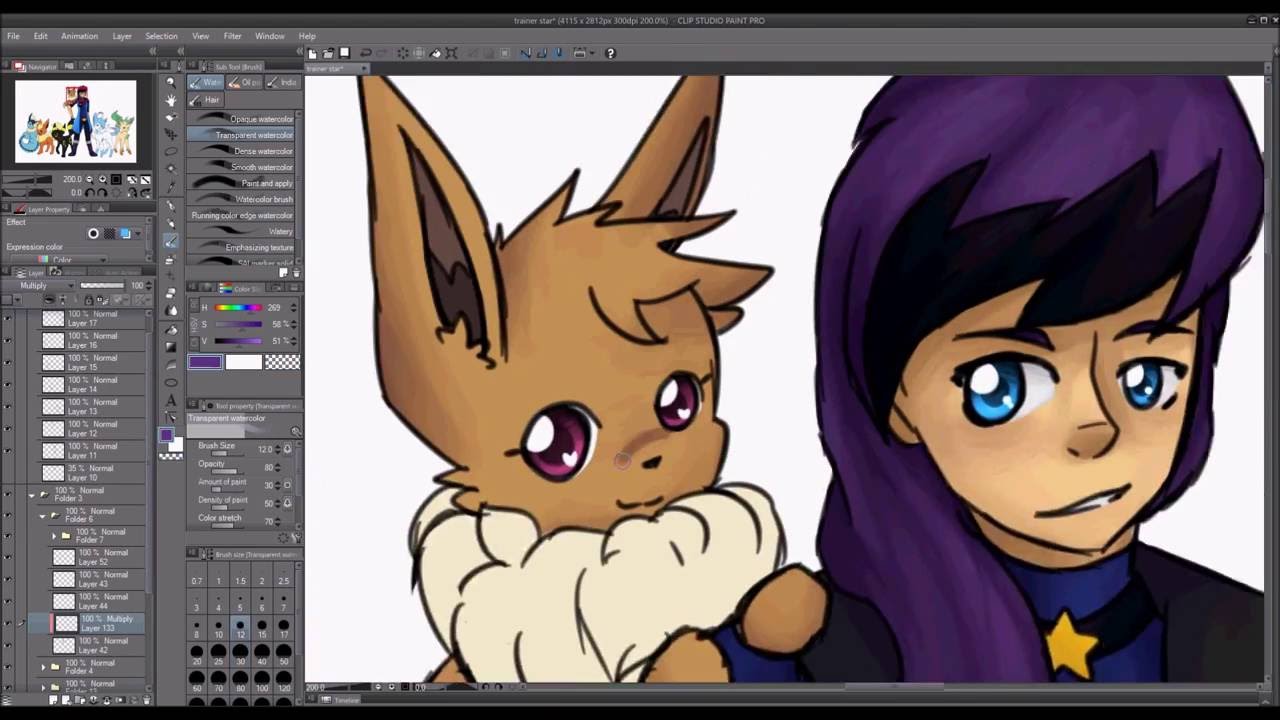Click Navigator zoom out icon

[89, 180]
